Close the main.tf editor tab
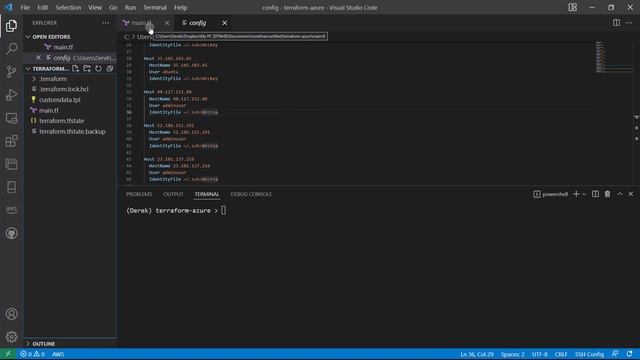640x360 pixels. (x=167, y=23)
